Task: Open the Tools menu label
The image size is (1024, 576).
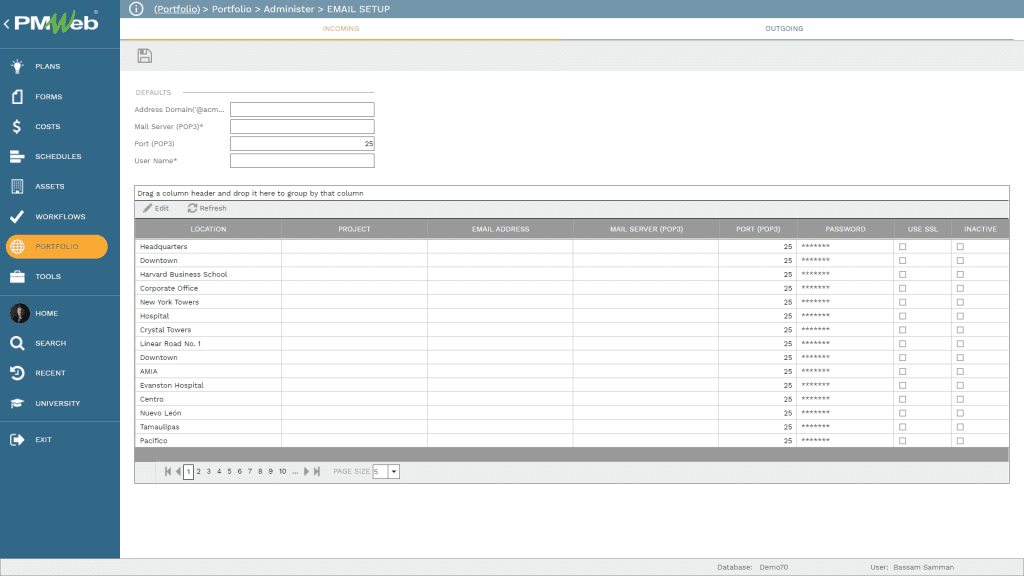Action: (x=48, y=277)
